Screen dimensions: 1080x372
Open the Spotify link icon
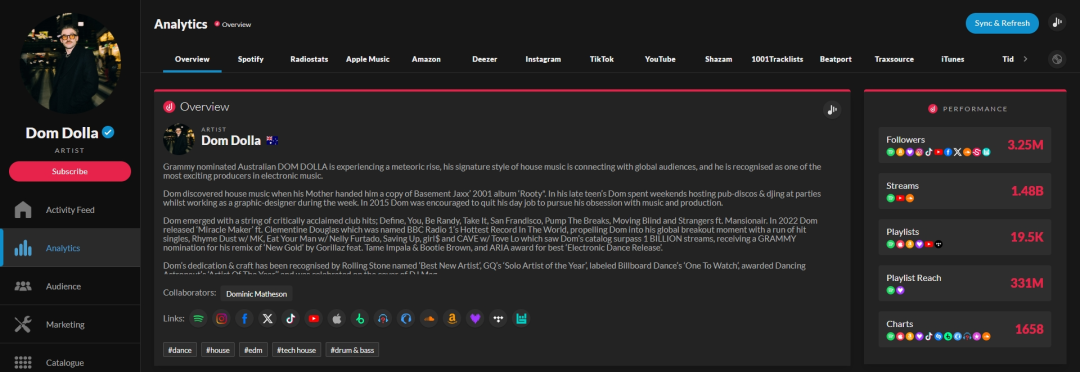coord(198,318)
